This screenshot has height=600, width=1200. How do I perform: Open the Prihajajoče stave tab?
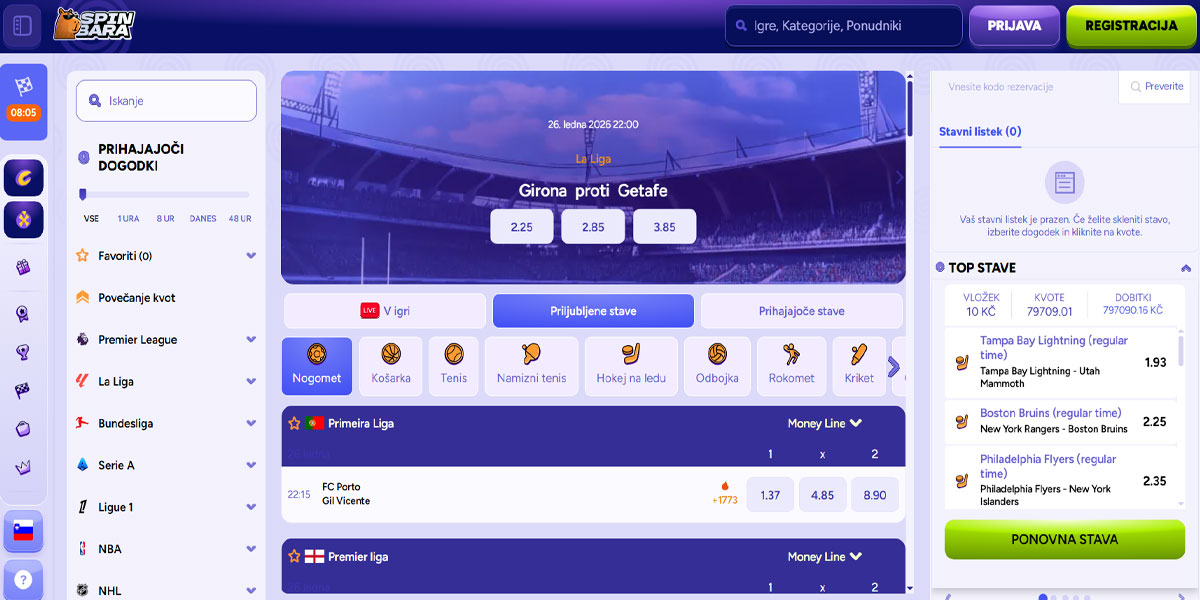tap(801, 311)
